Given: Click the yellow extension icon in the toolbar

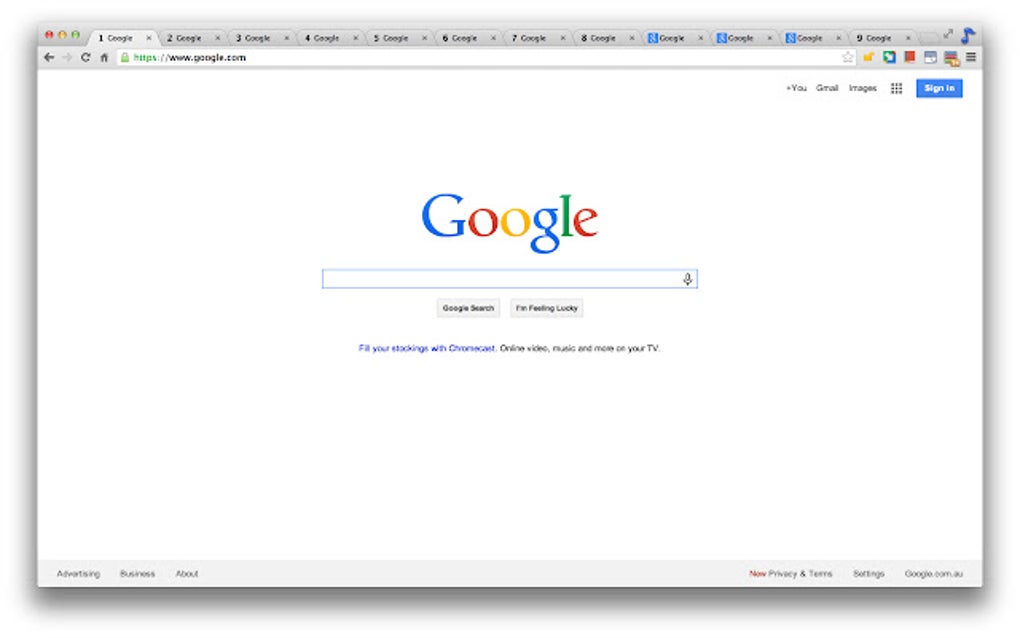Looking at the screenshot, I should point(868,57).
